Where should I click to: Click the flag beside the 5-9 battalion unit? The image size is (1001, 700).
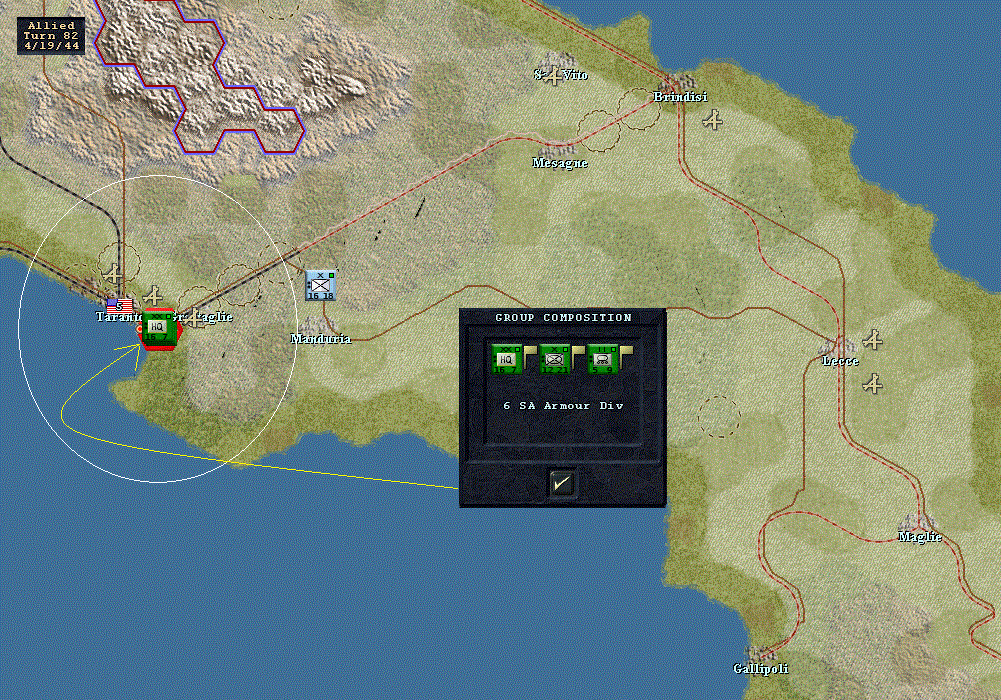pyautogui.click(x=627, y=353)
